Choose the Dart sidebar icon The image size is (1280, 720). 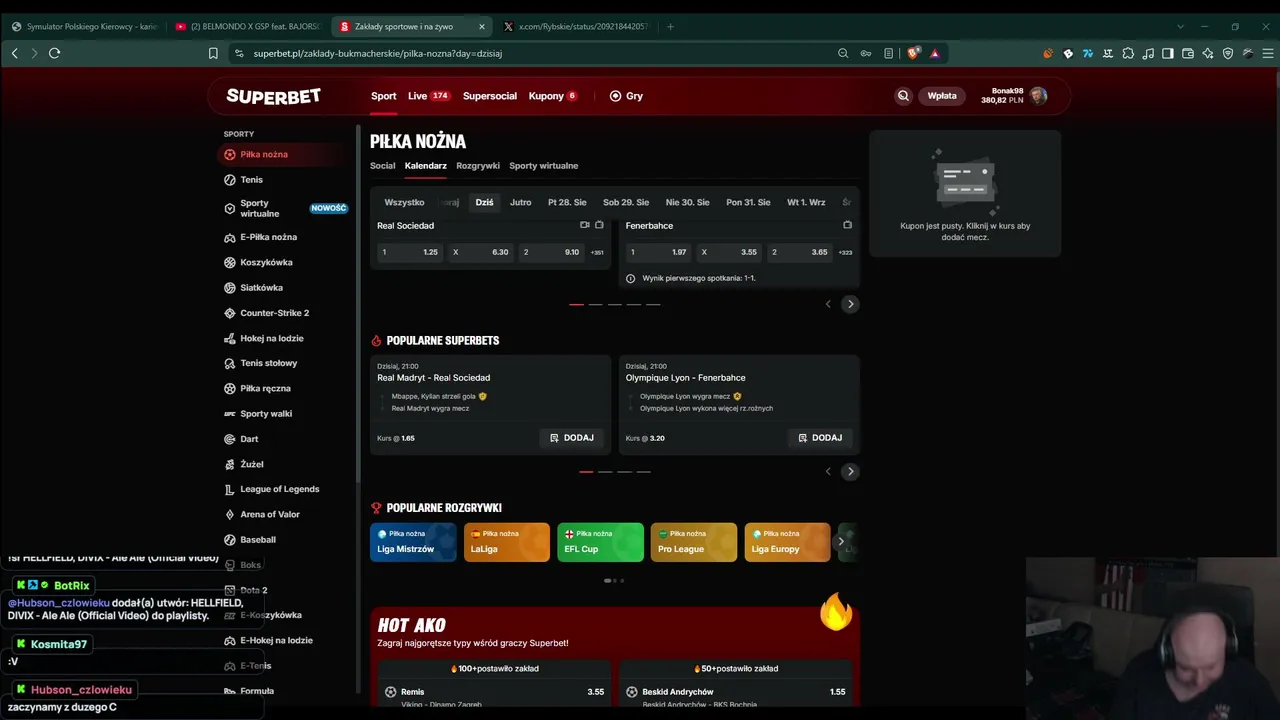point(230,439)
